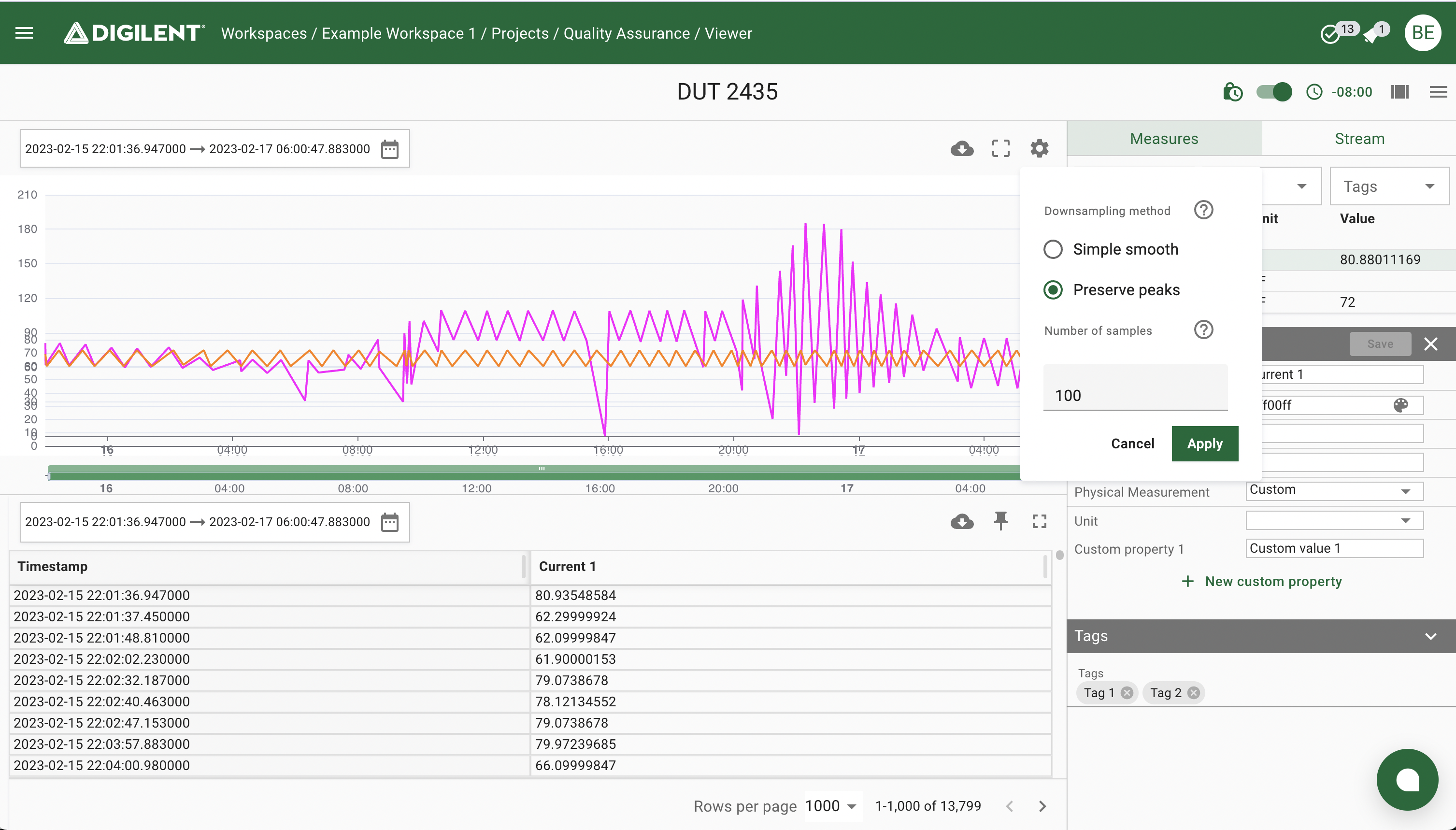Screen dimensions: 1456x830
Task: Click the -08:00 timezone clock
Action: 1339,92
